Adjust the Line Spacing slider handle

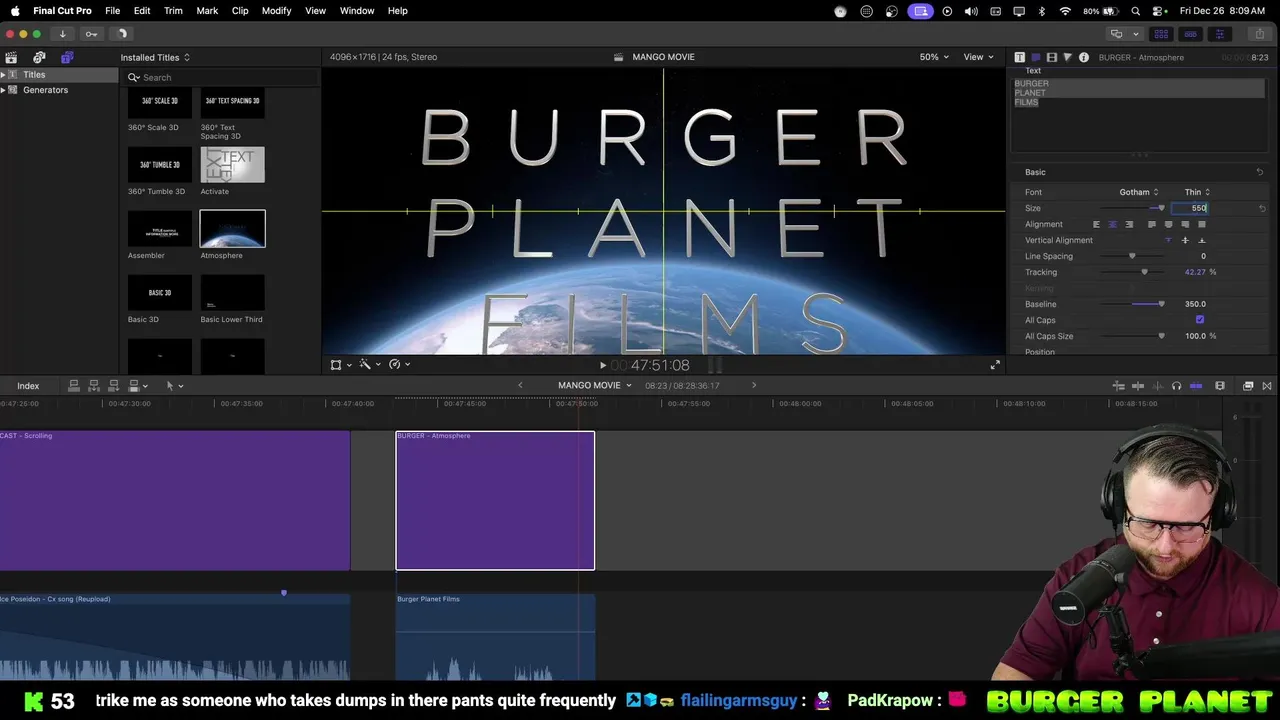(x=1132, y=256)
